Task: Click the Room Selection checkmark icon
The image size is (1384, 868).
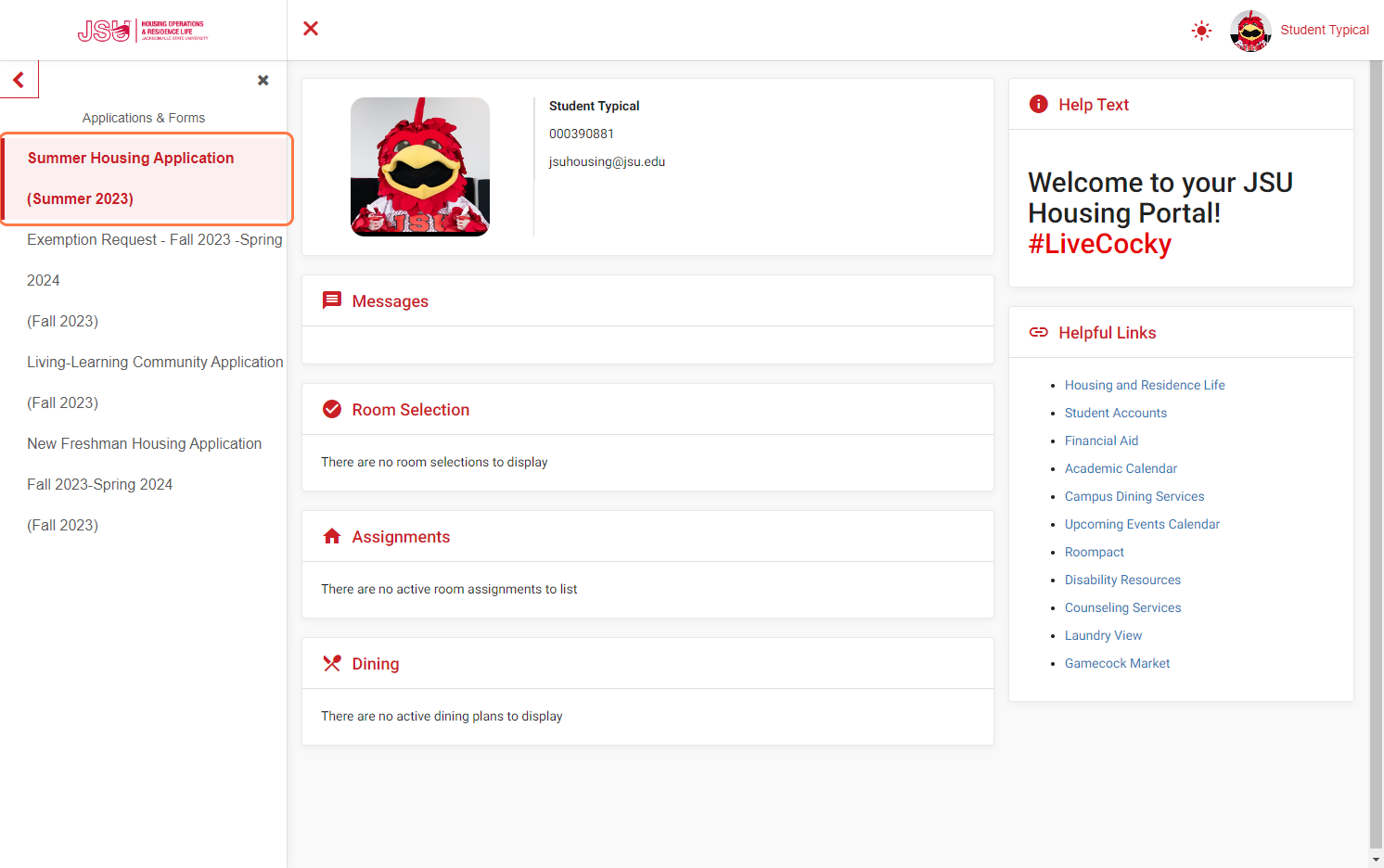Action: (x=332, y=409)
